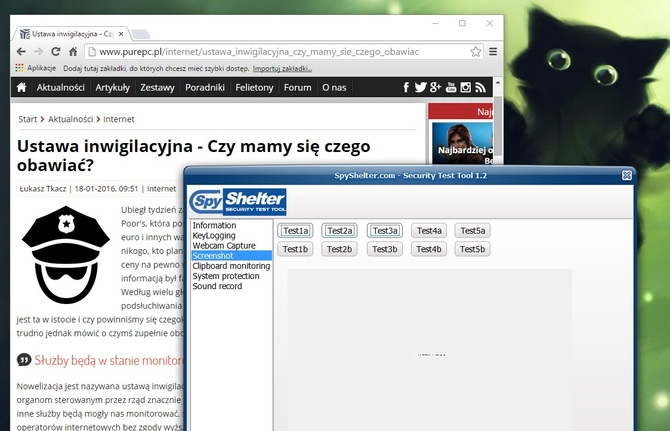
Task: Click the RSS feed icon
Action: tap(480, 88)
